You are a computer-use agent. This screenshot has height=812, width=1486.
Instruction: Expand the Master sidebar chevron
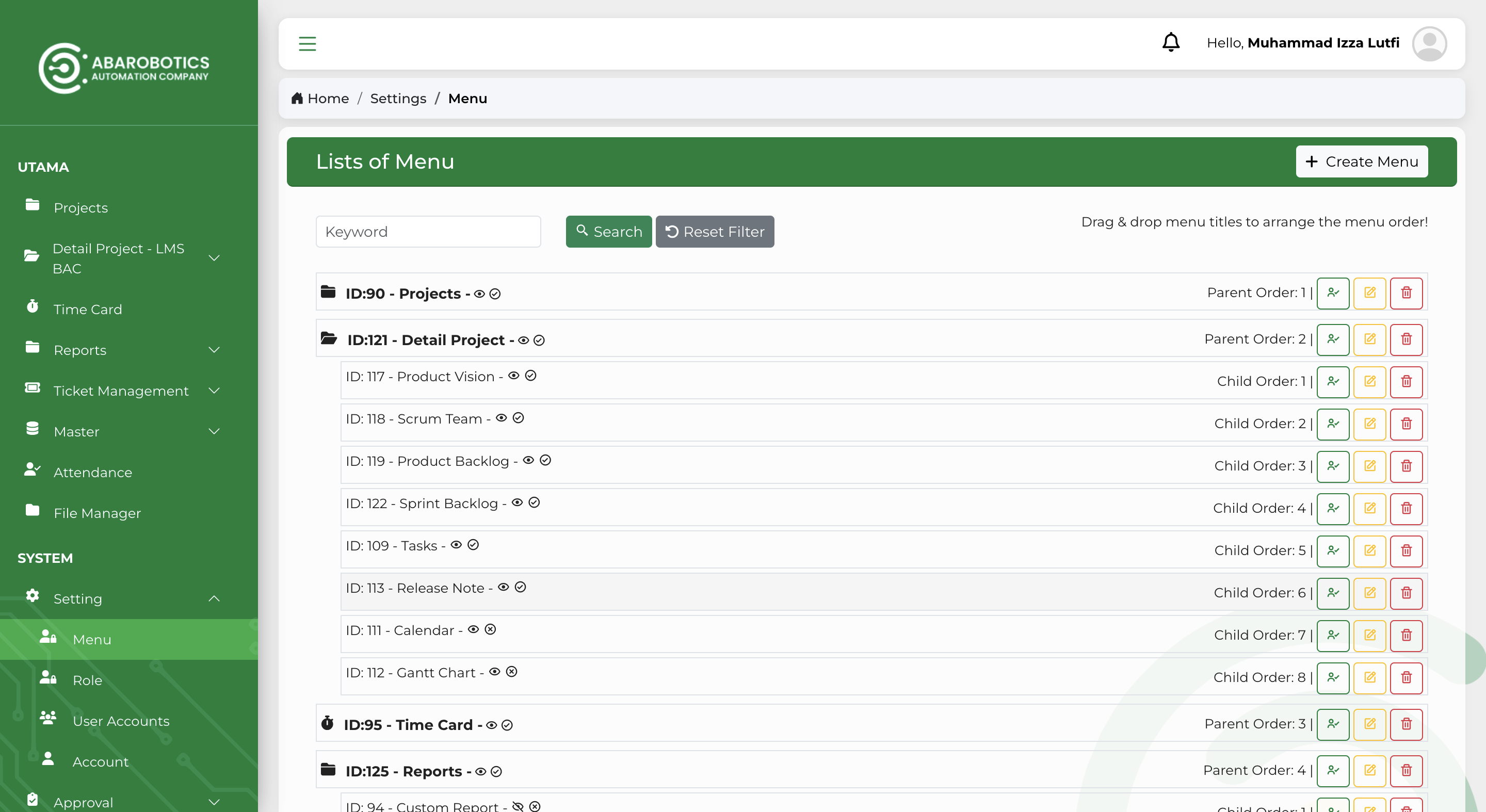[x=214, y=431]
